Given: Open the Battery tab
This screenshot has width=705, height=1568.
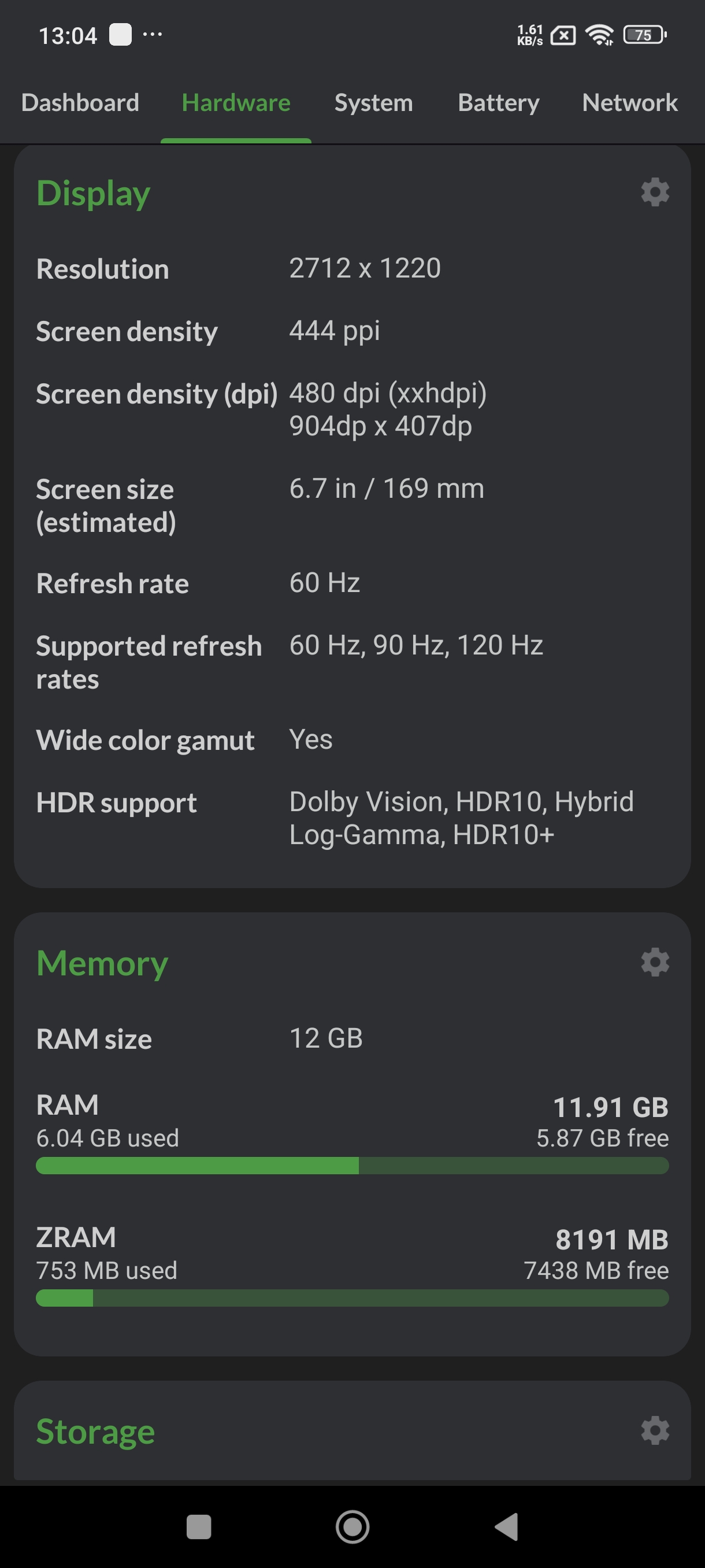Looking at the screenshot, I should (498, 103).
